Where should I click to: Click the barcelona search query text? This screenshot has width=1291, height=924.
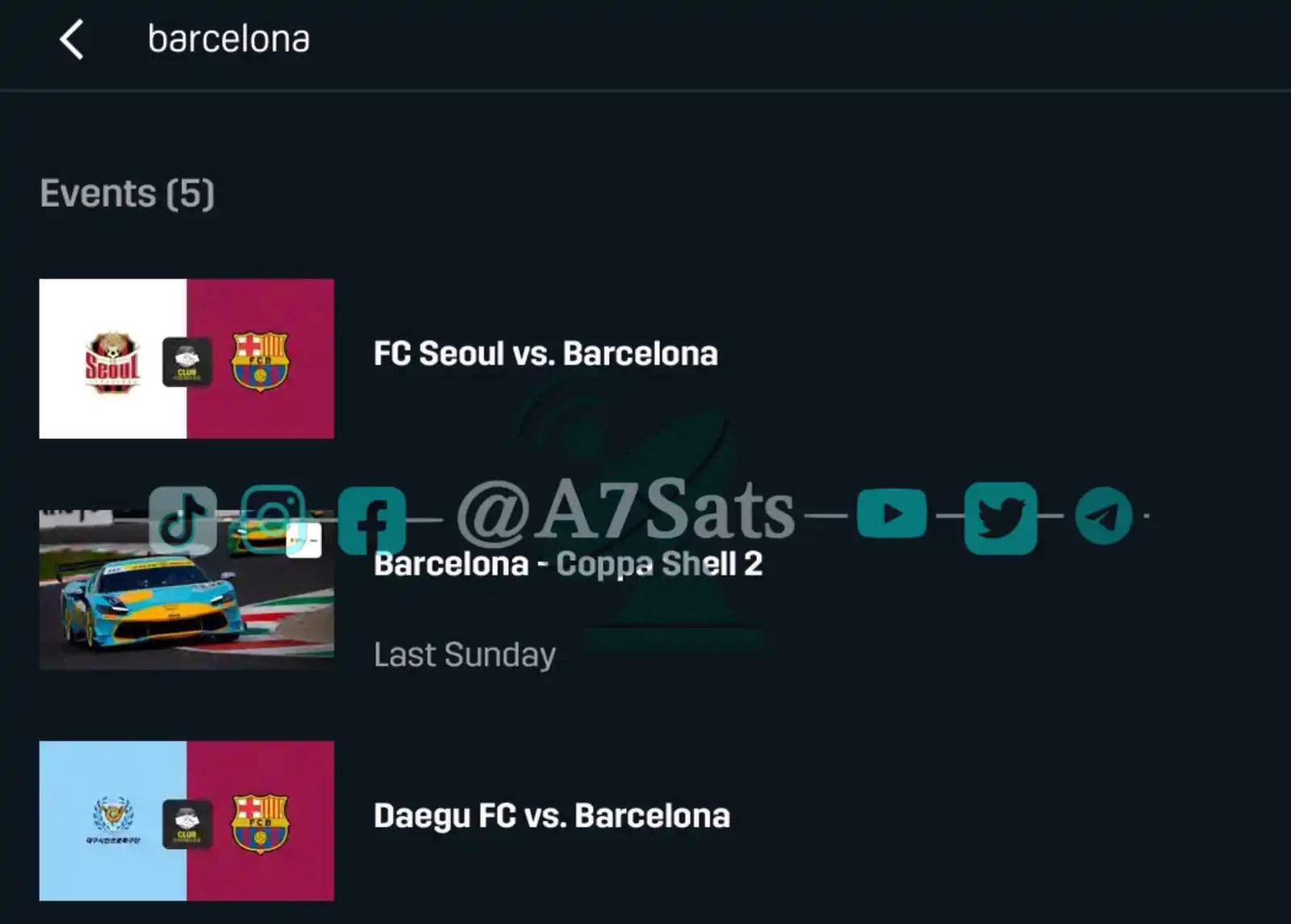click(x=228, y=39)
